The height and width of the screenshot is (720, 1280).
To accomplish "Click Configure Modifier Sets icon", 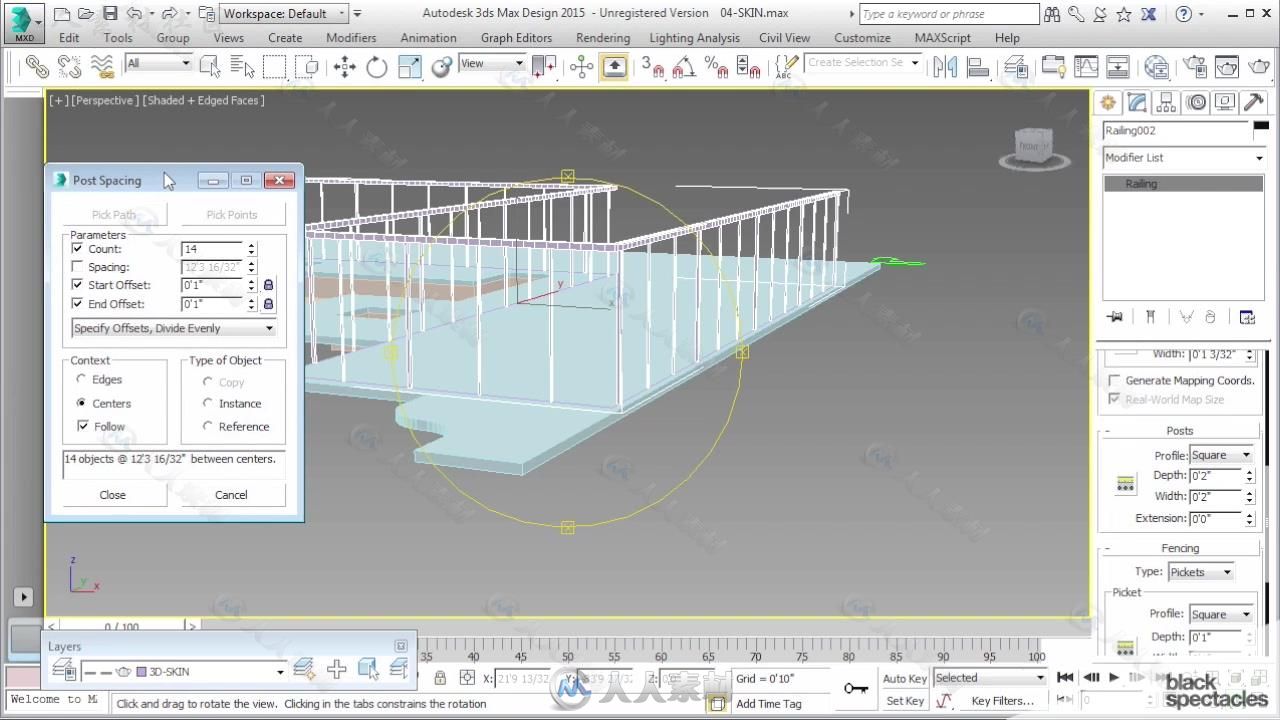I will click(x=1247, y=317).
